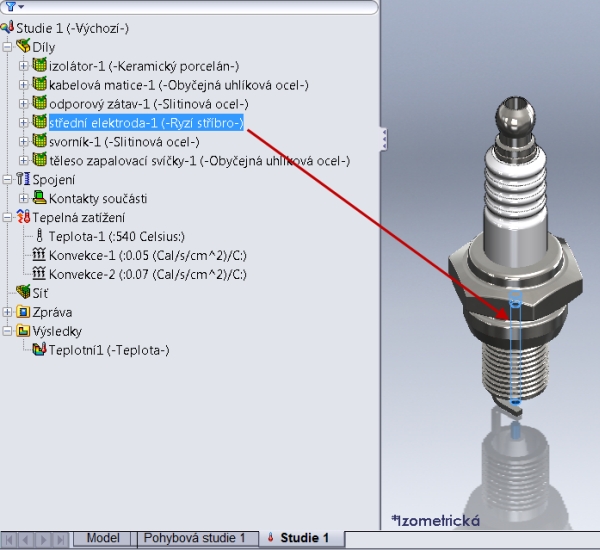Select the Studie 1 tab

302,538
